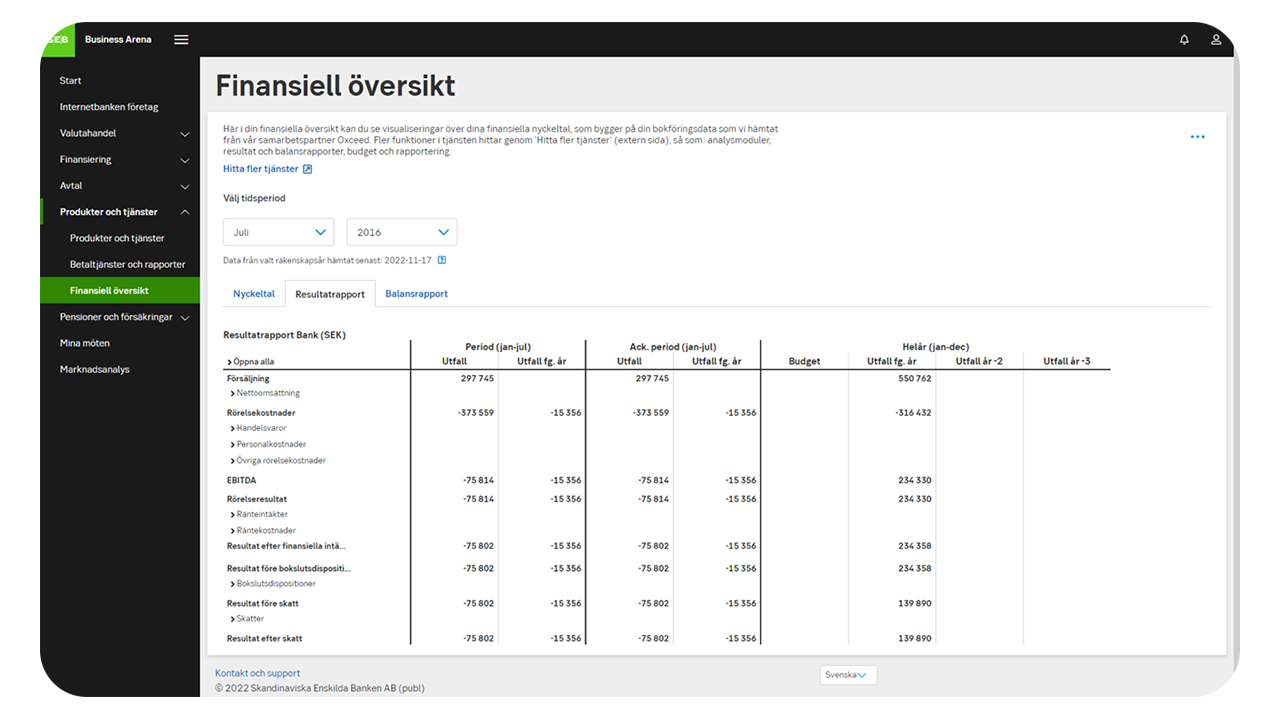Go to Marknadsanalys in the sidebar
This screenshot has width=1280, height=720.
pyautogui.click(x=94, y=369)
